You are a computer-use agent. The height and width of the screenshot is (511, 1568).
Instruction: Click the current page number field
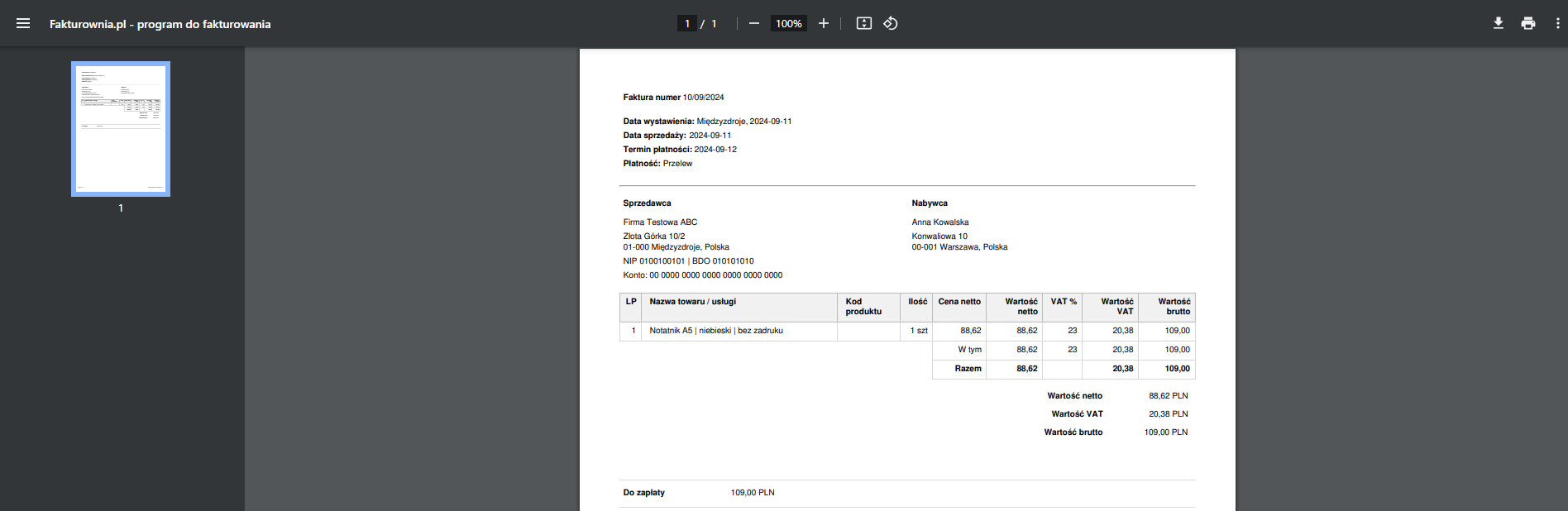(687, 23)
